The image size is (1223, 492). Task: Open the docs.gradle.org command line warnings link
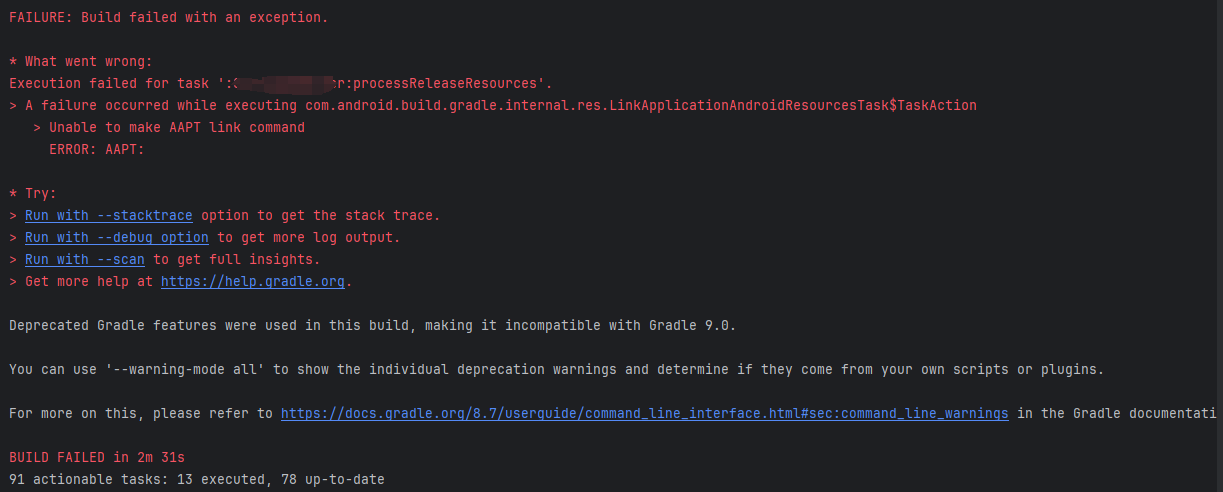[x=644, y=413]
